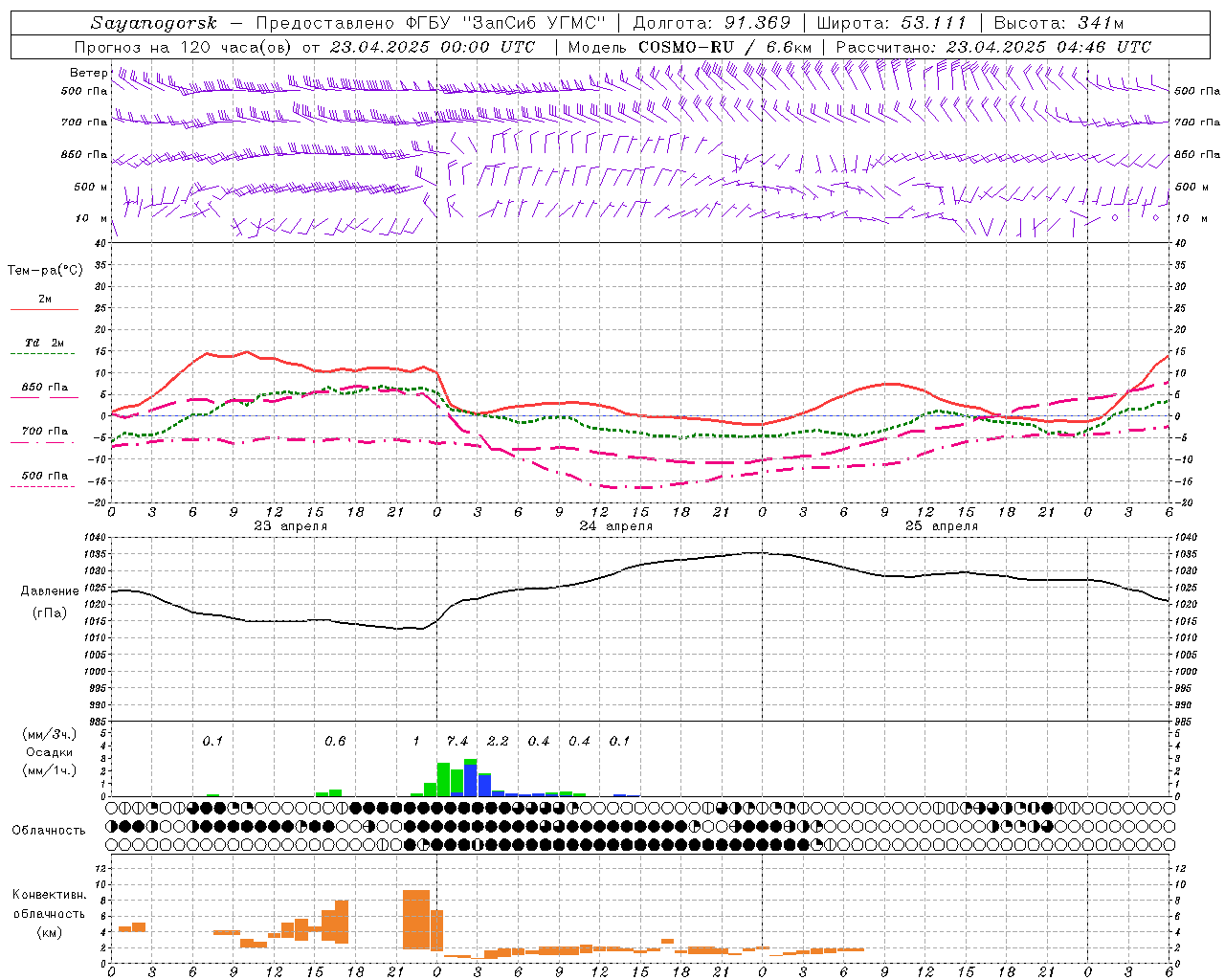Click the '23 апреля' date label
This screenshot has height=980, width=1225.
(291, 526)
